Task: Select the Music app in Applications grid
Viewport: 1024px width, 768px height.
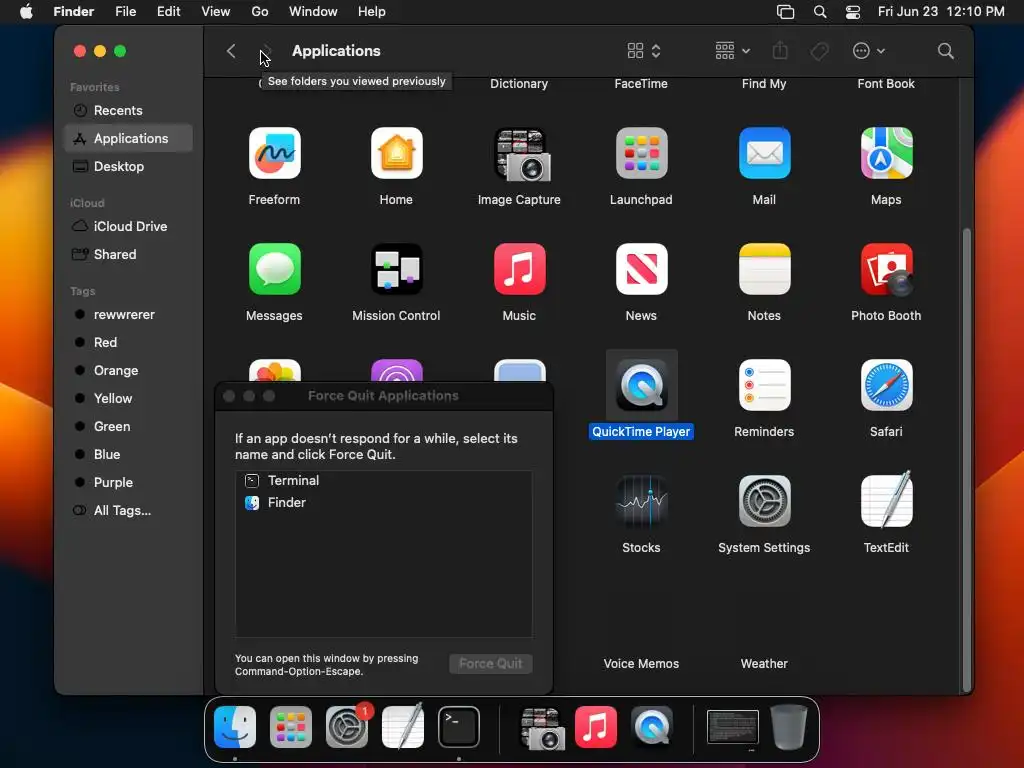Action: click(519, 269)
